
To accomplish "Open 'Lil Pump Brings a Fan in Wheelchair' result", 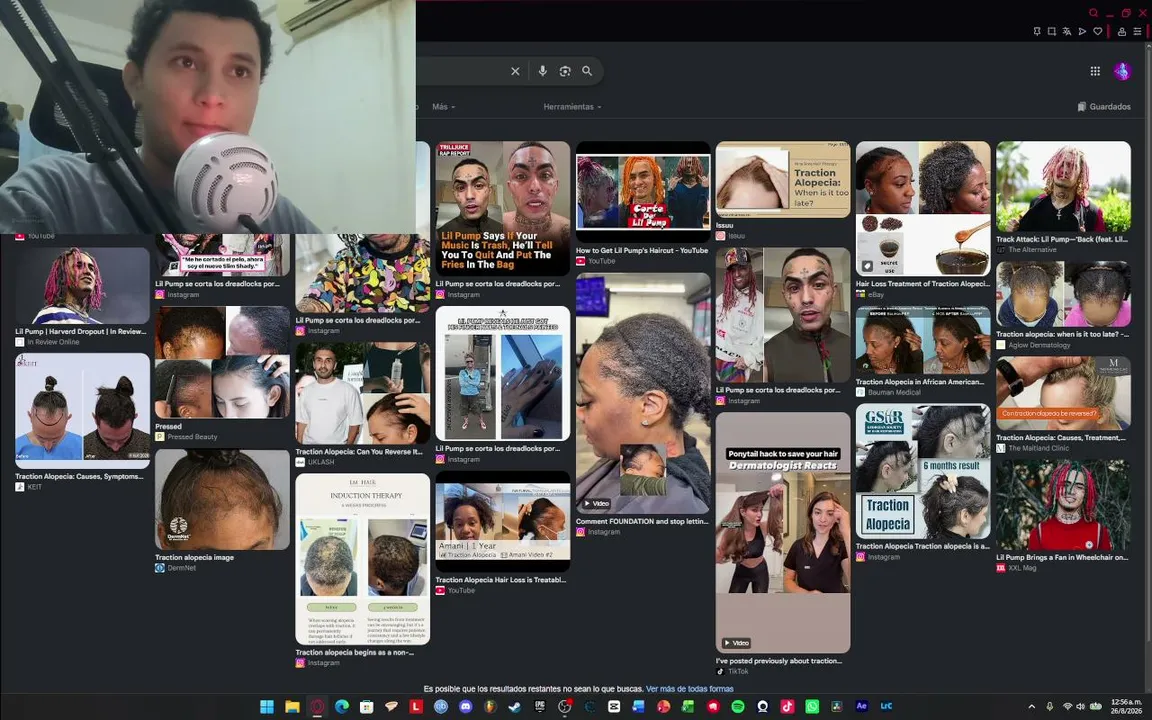I will pos(1062,558).
